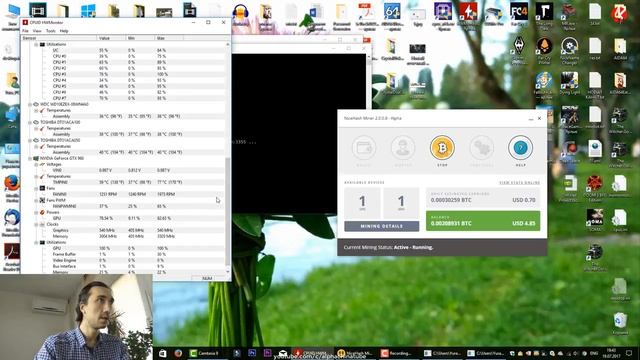Image resolution: width=640 pixels, height=360 pixels.
Task: Select the CPU #3 utilization row
Action: [124, 74]
